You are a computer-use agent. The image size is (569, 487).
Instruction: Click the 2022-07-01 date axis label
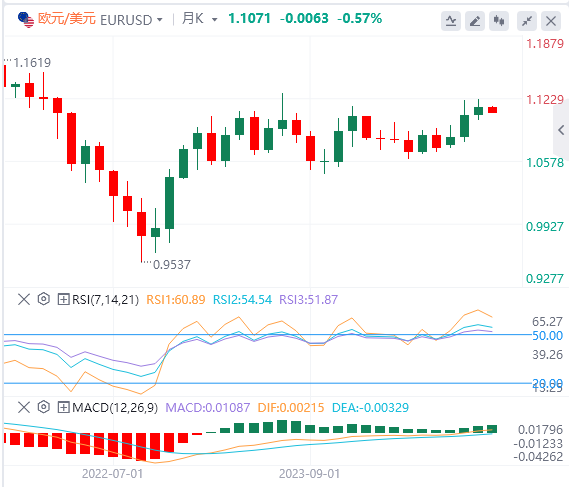(112, 474)
